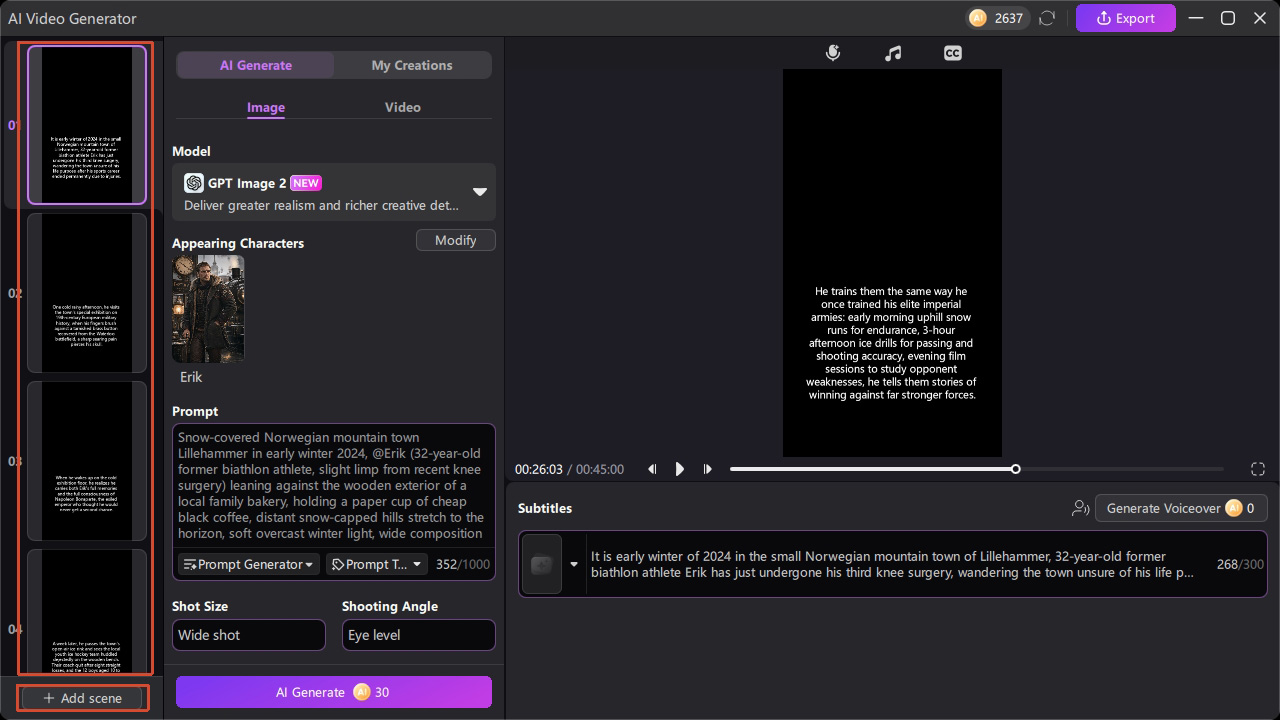Maximize the AI Video Generator window
The height and width of the screenshot is (720, 1280).
[x=1228, y=18]
